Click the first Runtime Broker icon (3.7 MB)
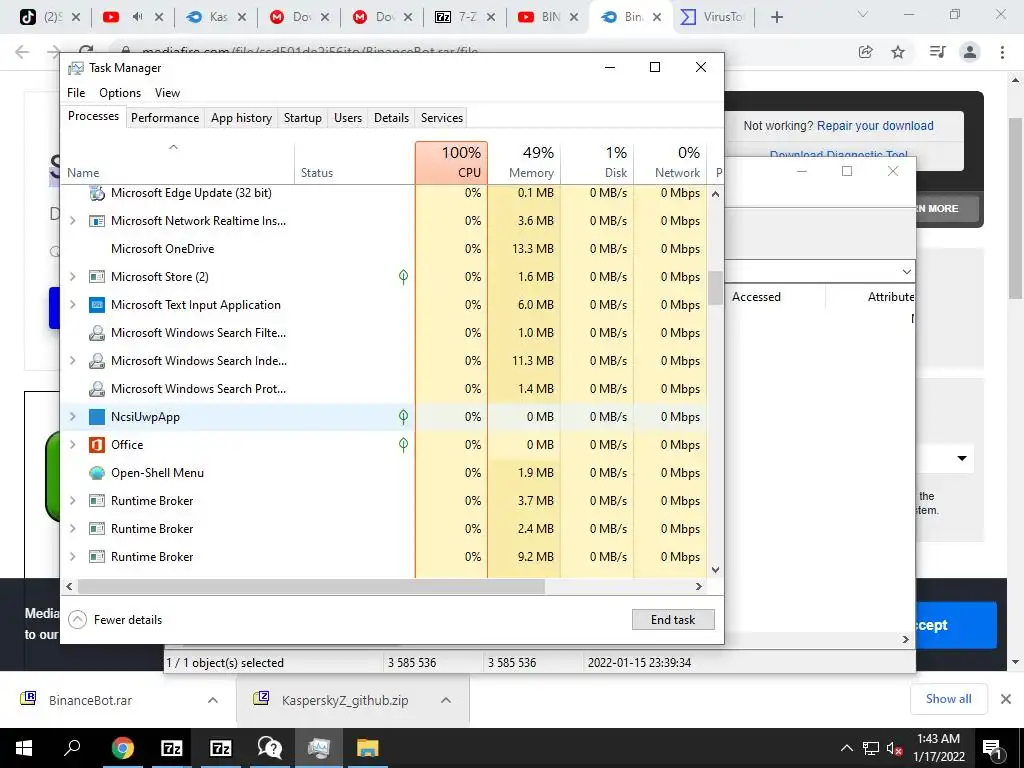The width and height of the screenshot is (1024, 768). click(97, 501)
